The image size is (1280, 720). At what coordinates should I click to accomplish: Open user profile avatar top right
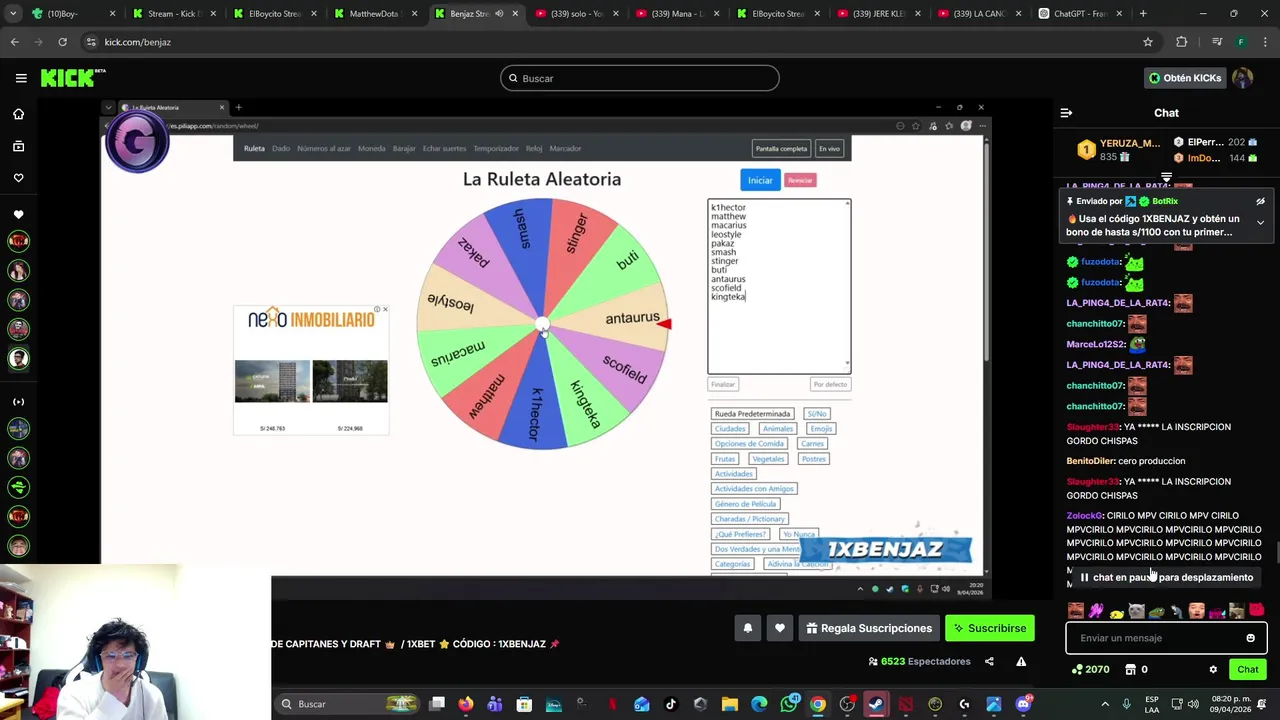click(1242, 78)
